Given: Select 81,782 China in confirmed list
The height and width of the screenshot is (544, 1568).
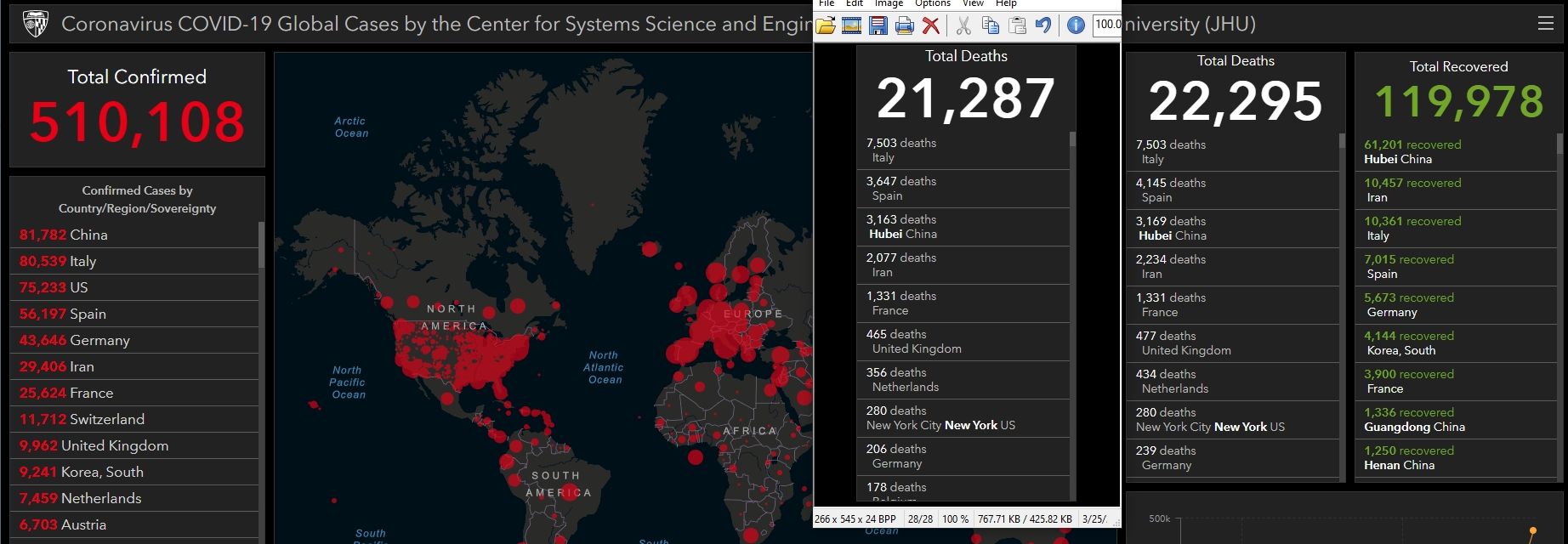Looking at the screenshot, I should [134, 235].
